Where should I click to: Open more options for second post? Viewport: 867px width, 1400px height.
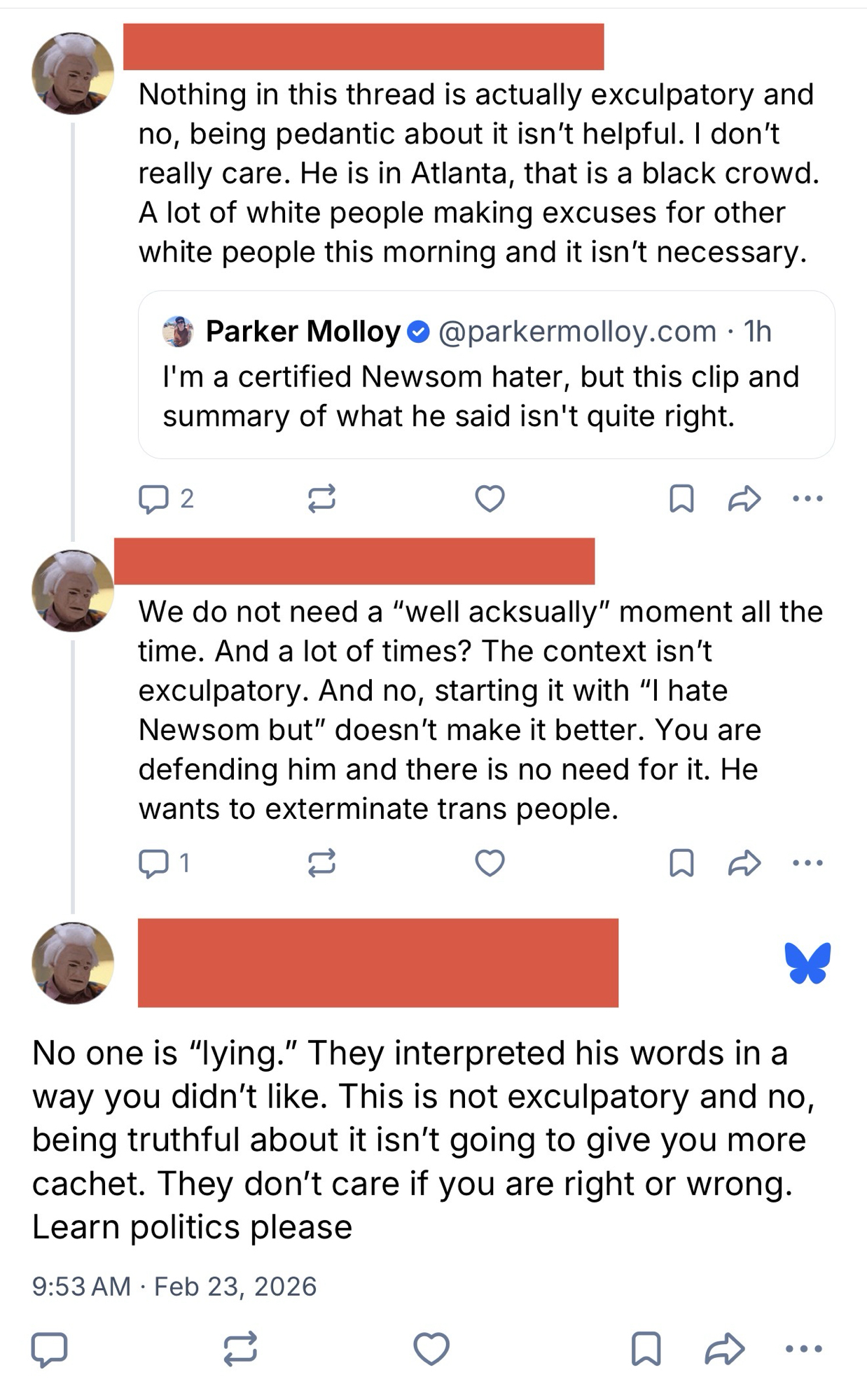807,862
